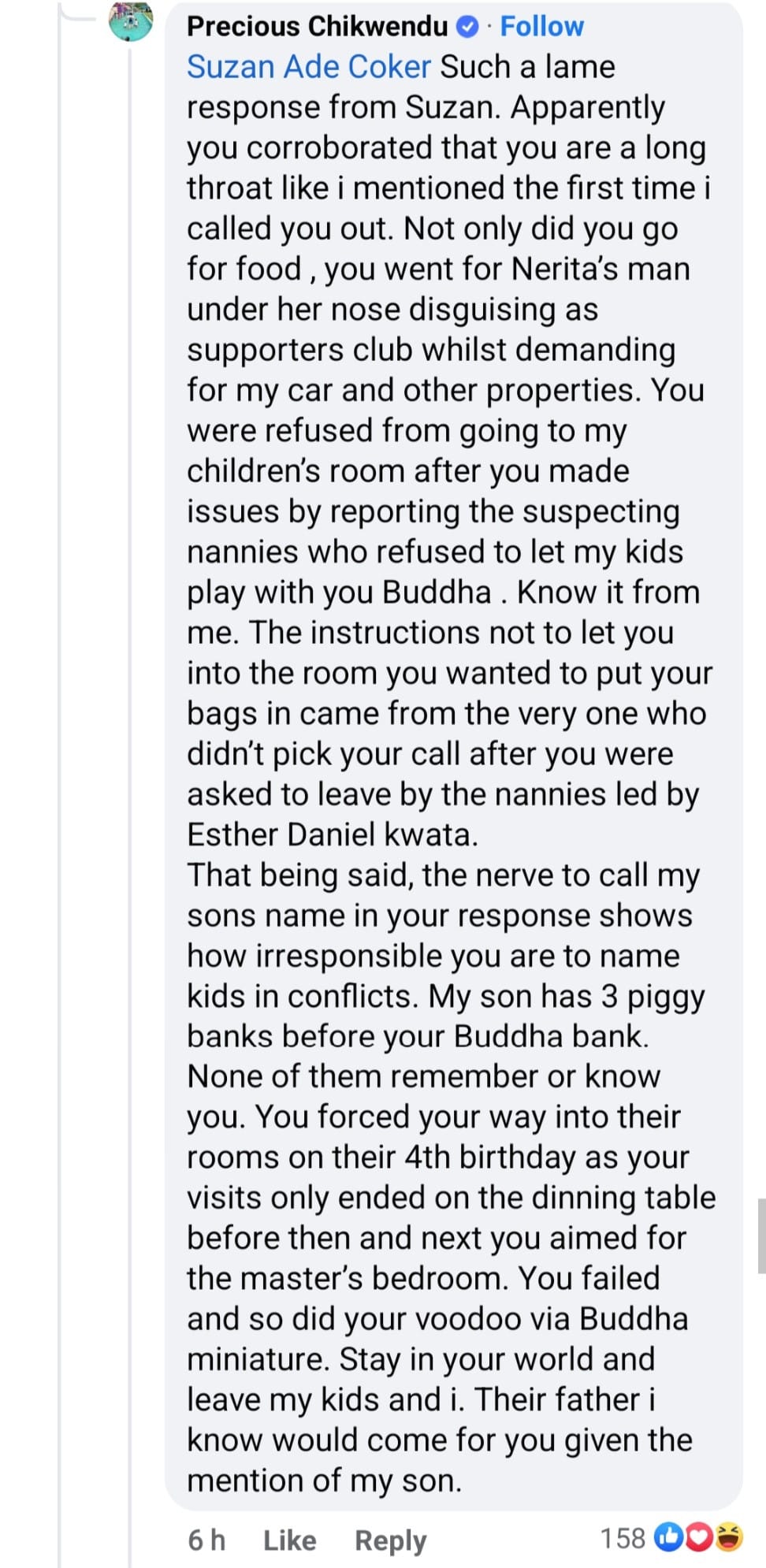This screenshot has height=1568, width=766.
Task: Click the vertical thread line under the avatar
Action: click(130, 788)
